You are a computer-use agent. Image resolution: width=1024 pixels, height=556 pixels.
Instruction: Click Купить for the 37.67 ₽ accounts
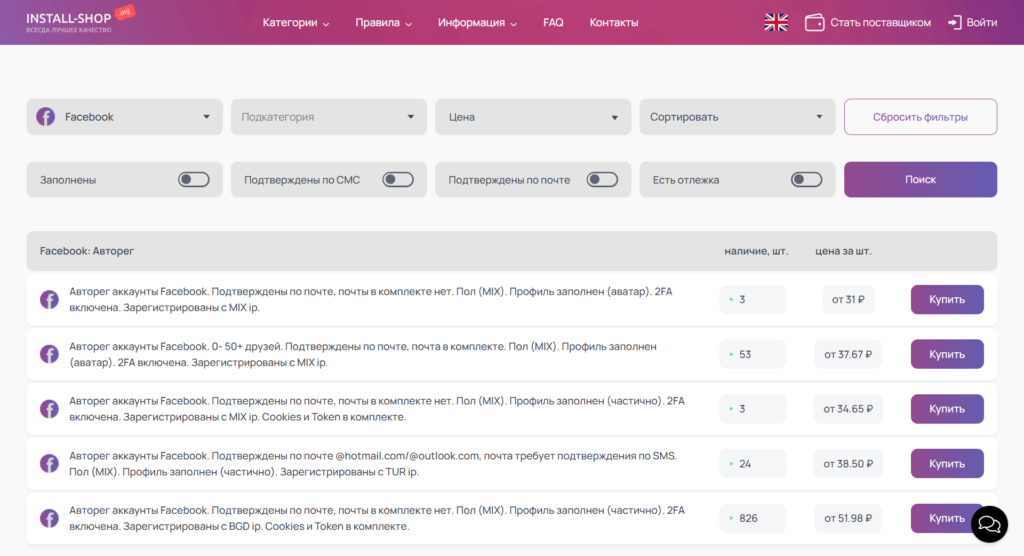coord(947,354)
